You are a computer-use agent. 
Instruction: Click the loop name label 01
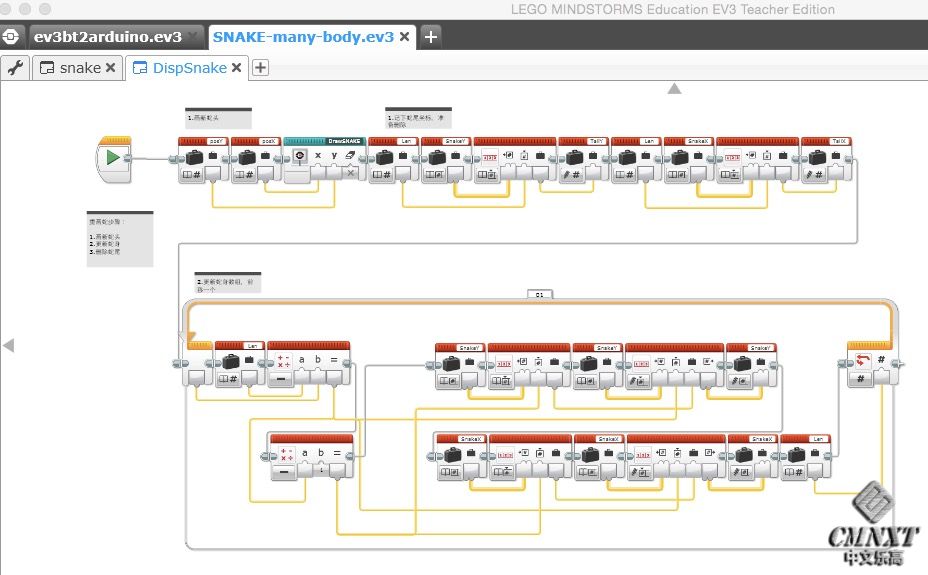[x=539, y=295]
